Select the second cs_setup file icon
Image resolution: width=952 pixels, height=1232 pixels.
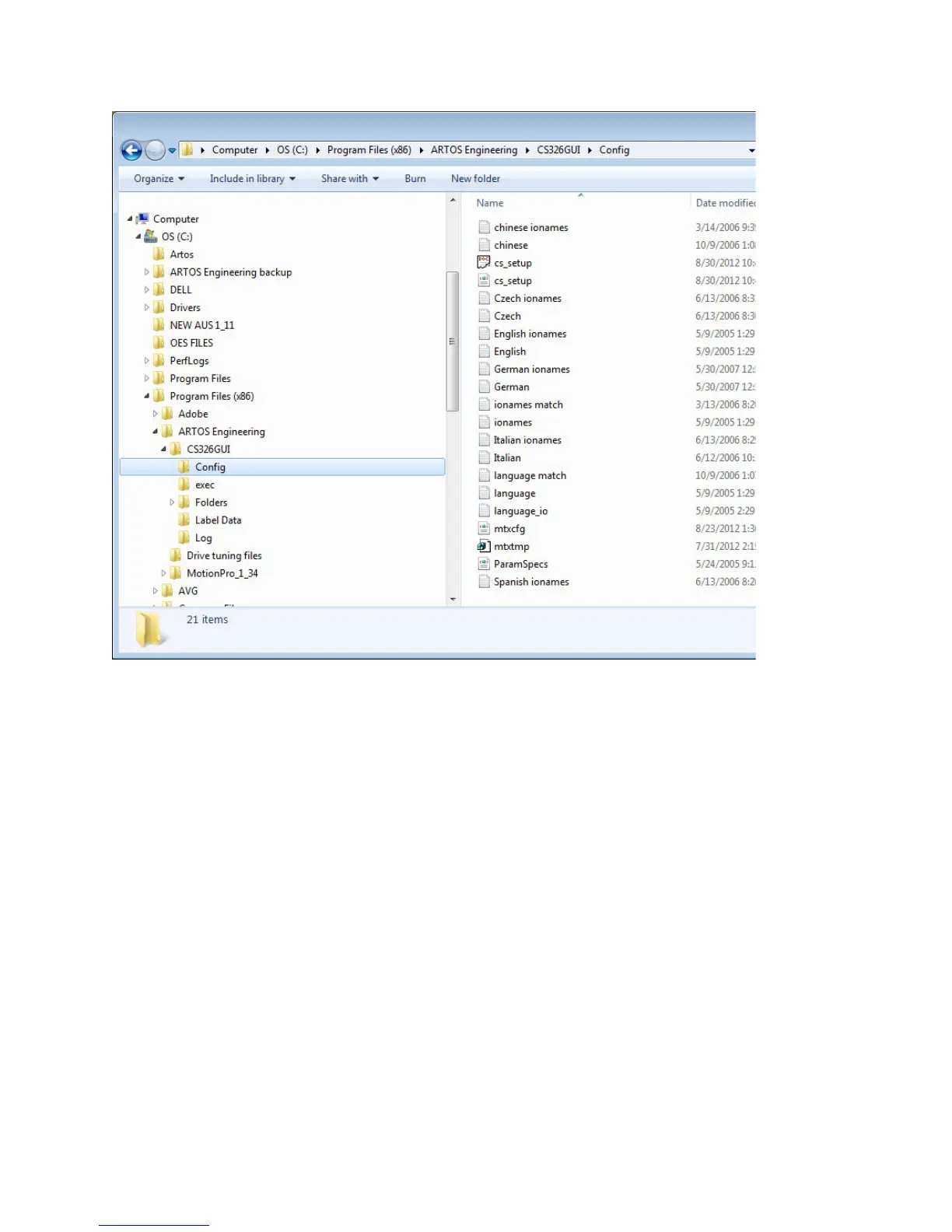pyautogui.click(x=484, y=281)
